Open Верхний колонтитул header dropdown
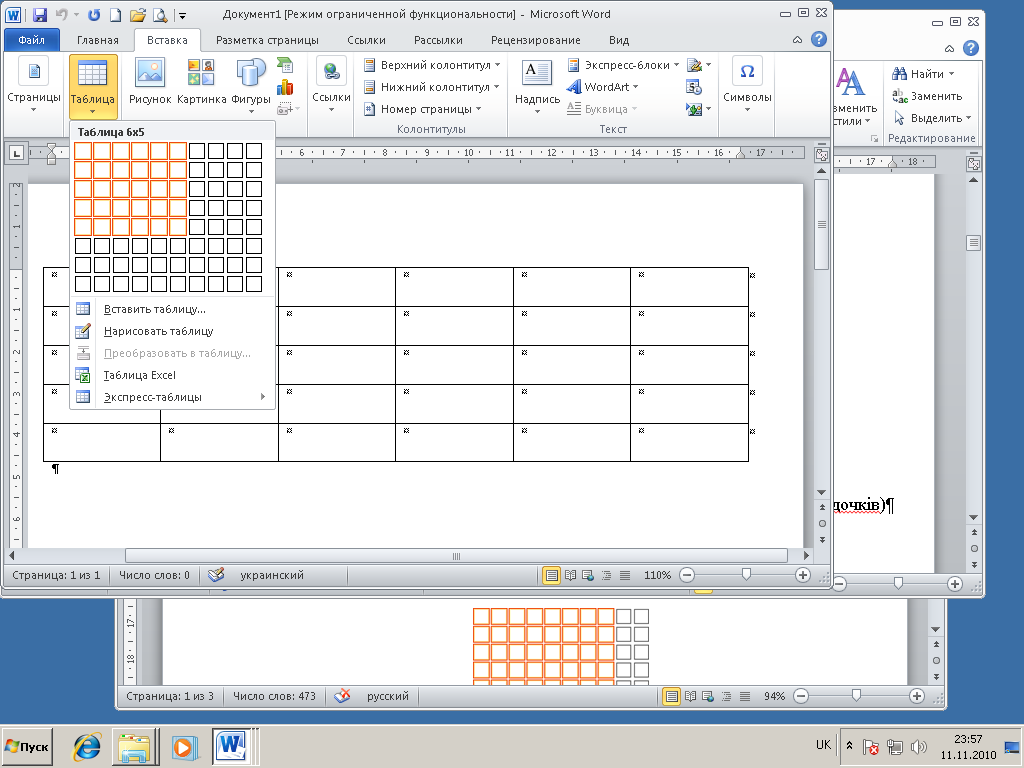The width and height of the screenshot is (1024, 768). [x=432, y=65]
